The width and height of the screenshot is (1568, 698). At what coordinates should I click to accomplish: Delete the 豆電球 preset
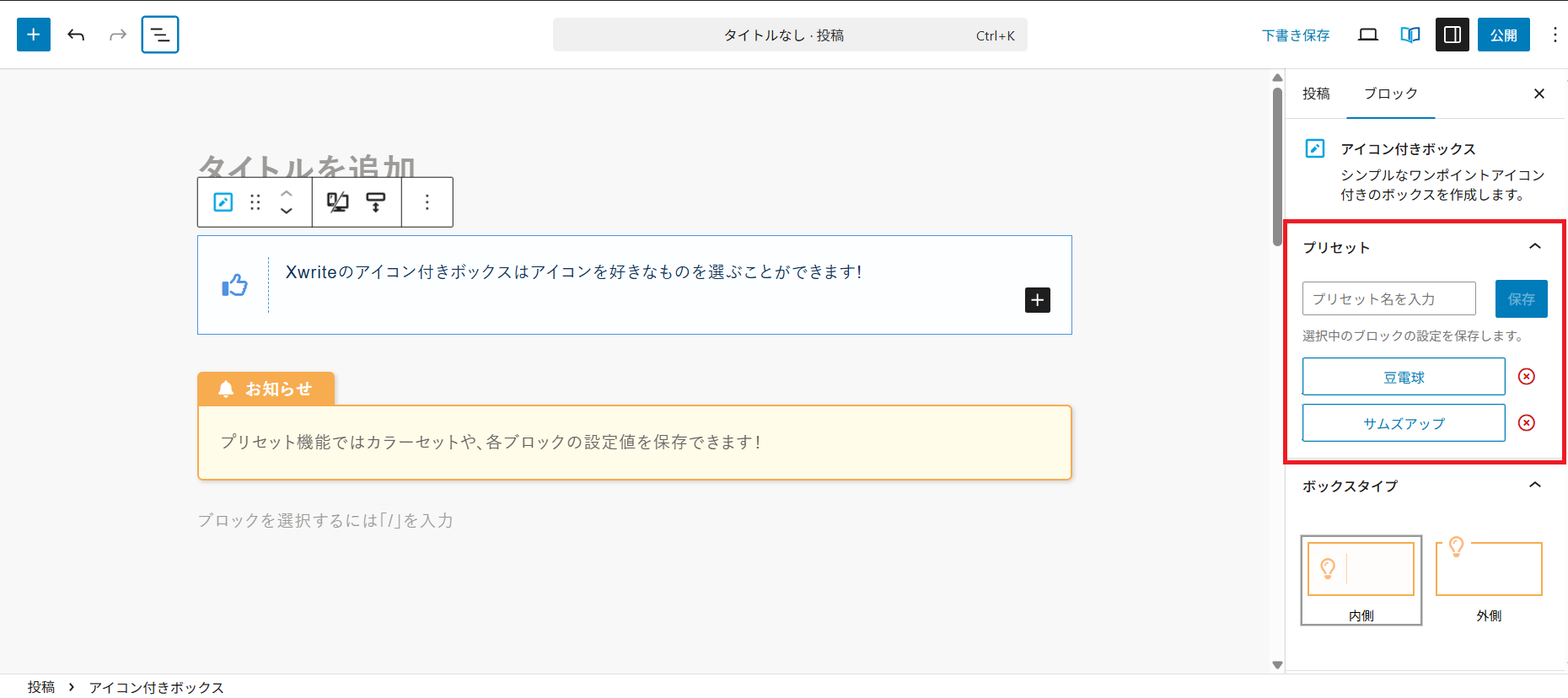tap(1526, 377)
